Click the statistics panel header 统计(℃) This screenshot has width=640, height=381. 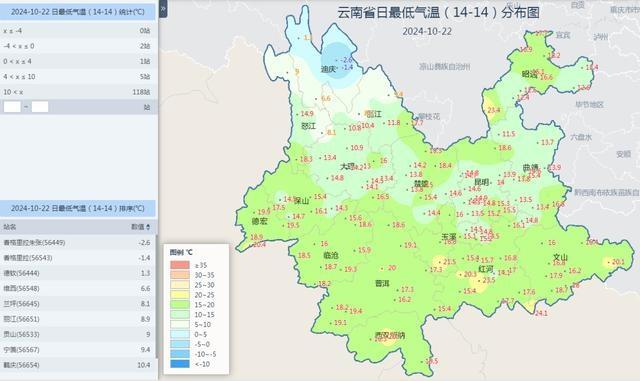[78, 12]
